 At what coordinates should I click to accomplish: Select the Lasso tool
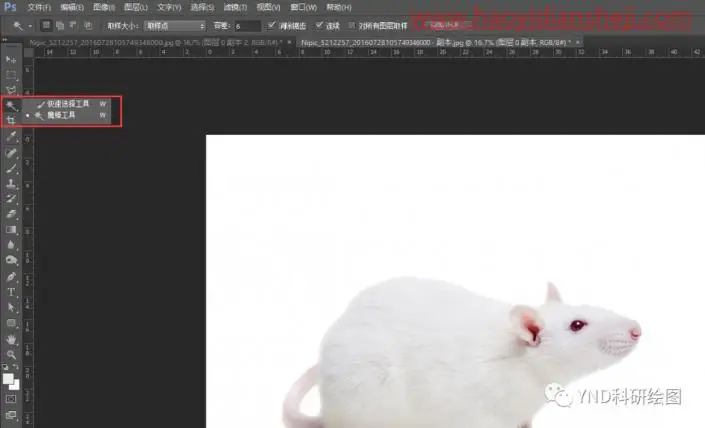tap(11, 90)
